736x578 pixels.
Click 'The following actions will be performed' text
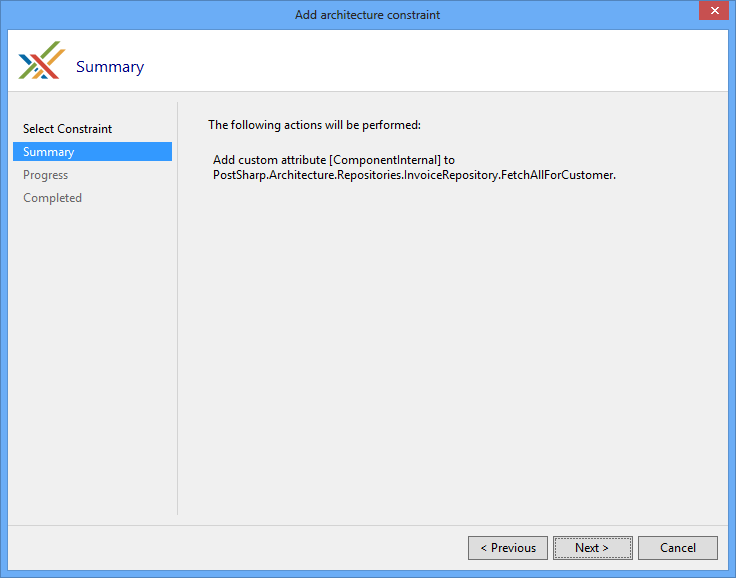(x=314, y=125)
